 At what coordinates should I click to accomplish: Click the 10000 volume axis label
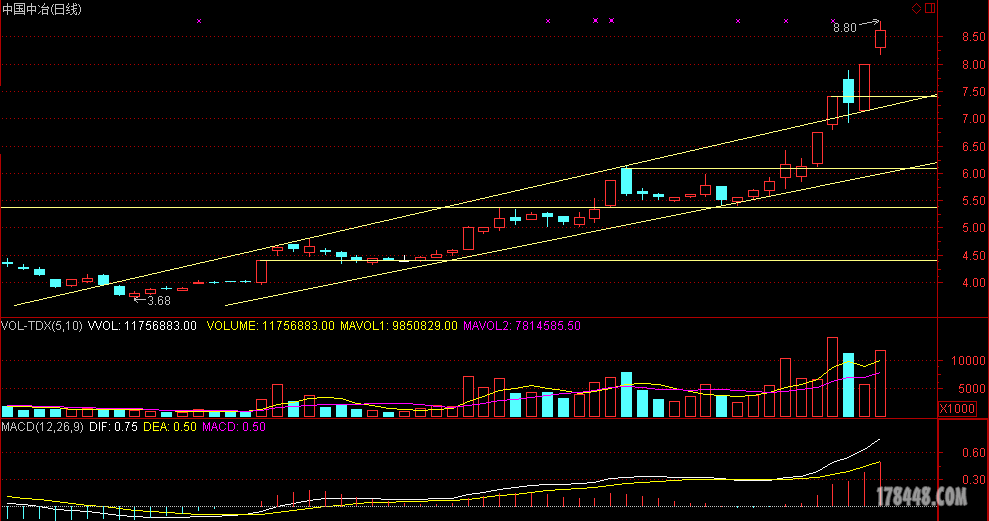(x=968, y=361)
